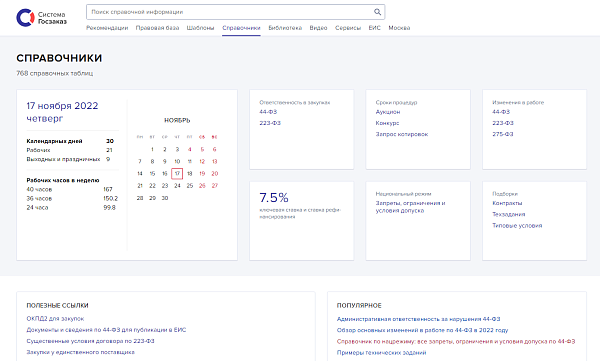
Task: Open Аукцион under Сроки процедур
Action: pyautogui.click(x=388, y=112)
